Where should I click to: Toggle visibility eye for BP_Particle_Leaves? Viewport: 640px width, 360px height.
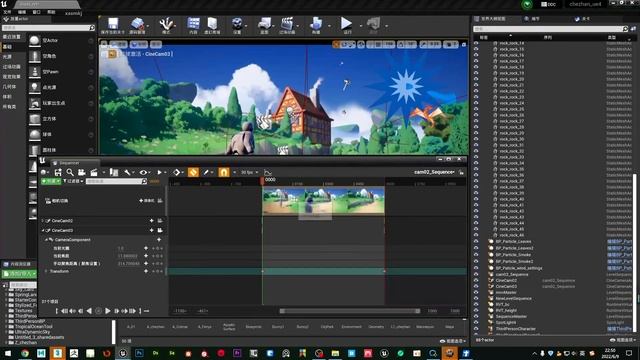pyautogui.click(x=476, y=241)
